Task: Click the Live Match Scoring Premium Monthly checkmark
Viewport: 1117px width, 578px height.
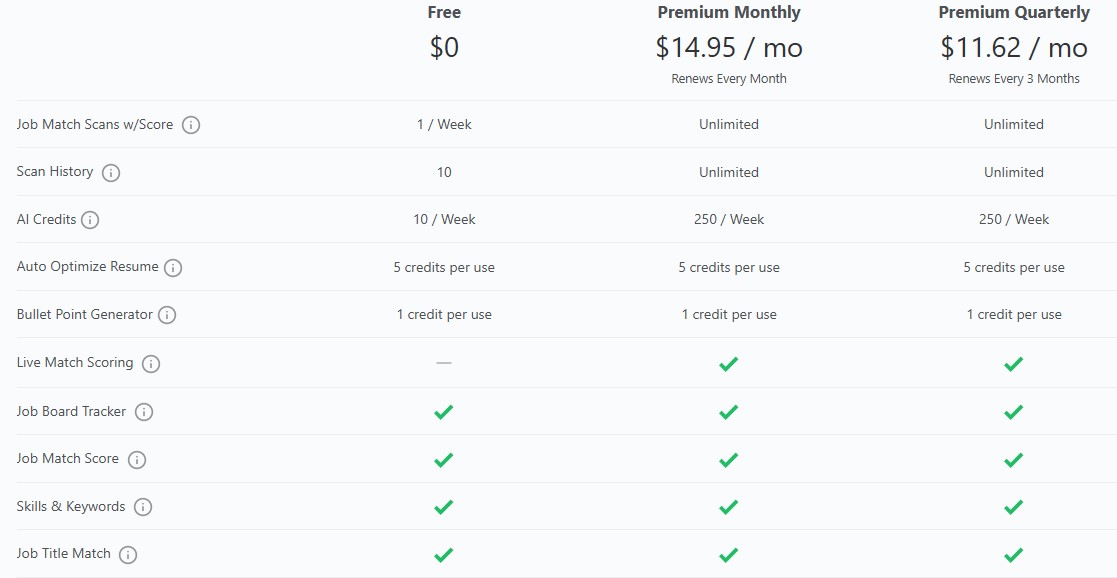Action: [x=728, y=363]
